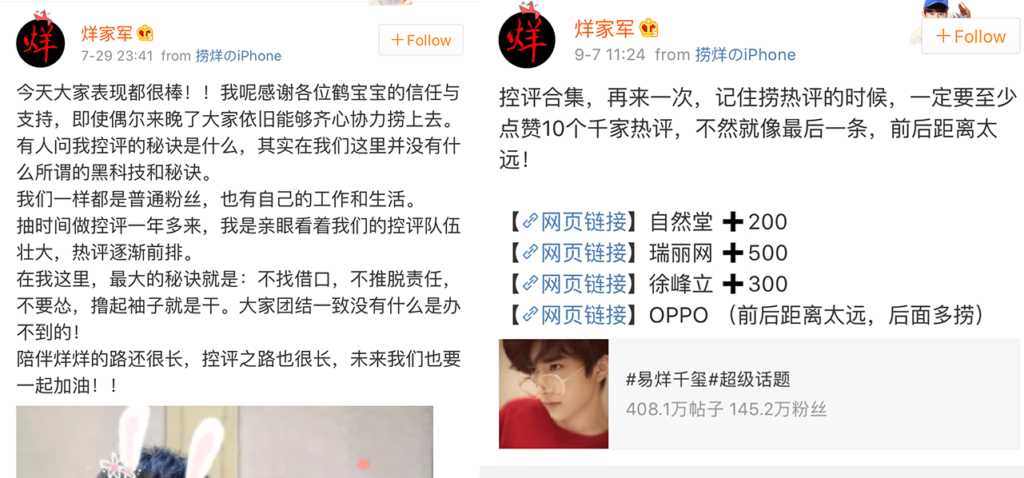This screenshot has height=478, width=1024.
Task: Open 捞烊のiPhone source on right post
Action: coord(745,55)
